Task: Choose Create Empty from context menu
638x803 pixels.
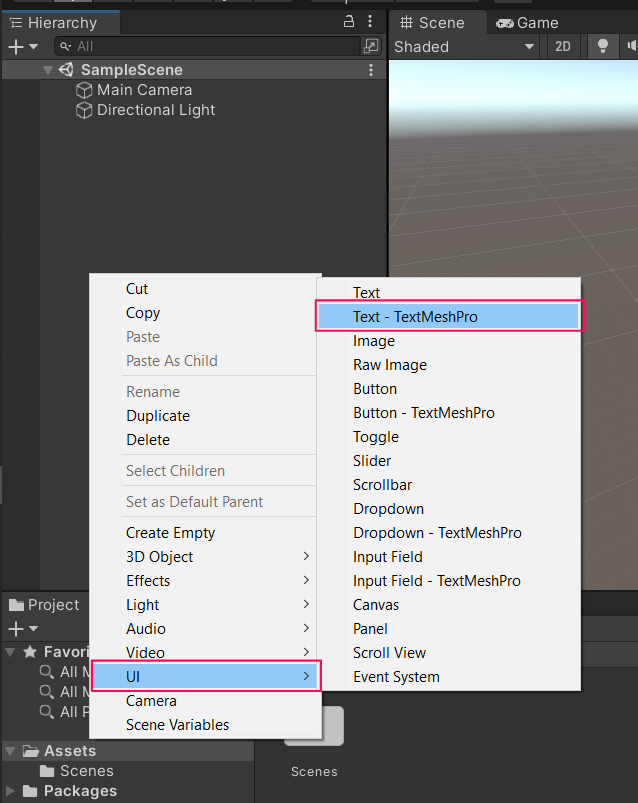Action: (203, 533)
